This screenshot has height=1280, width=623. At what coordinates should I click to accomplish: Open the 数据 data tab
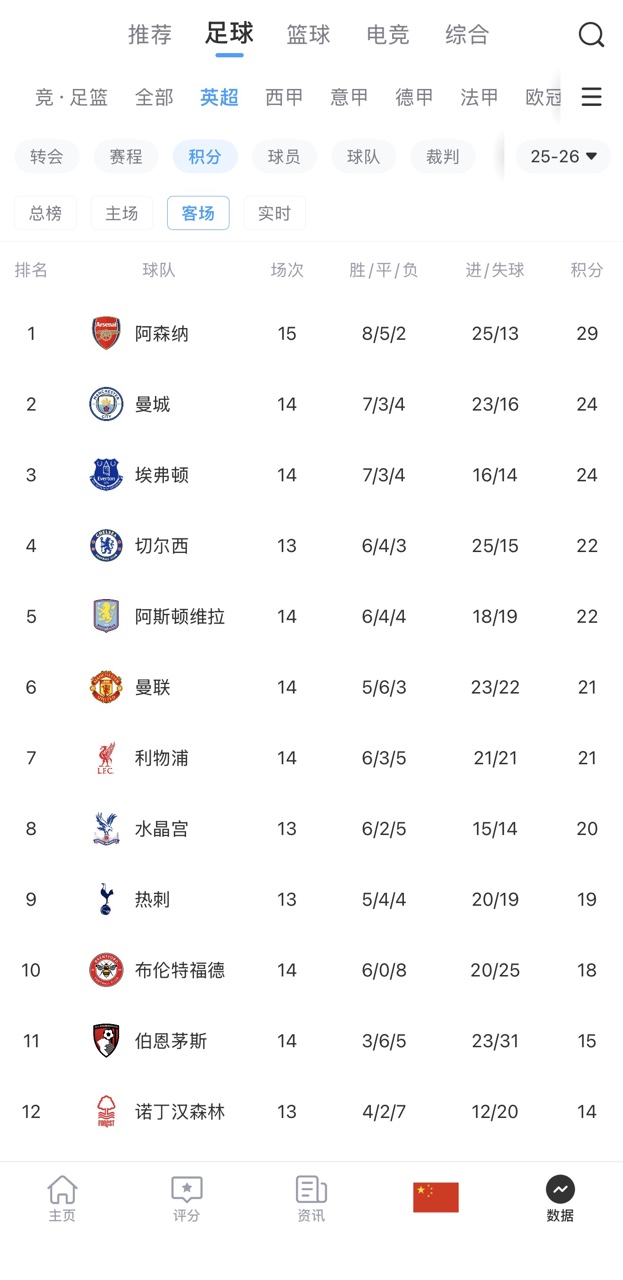(x=560, y=1197)
